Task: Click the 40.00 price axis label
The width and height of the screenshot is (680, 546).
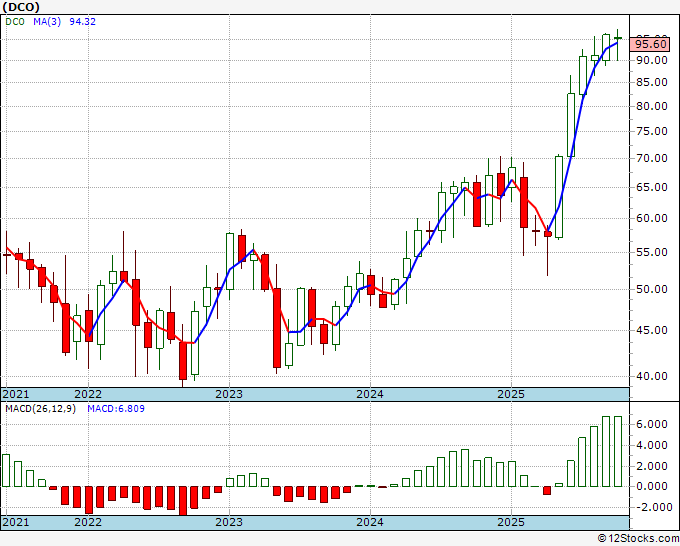Action: click(652, 376)
